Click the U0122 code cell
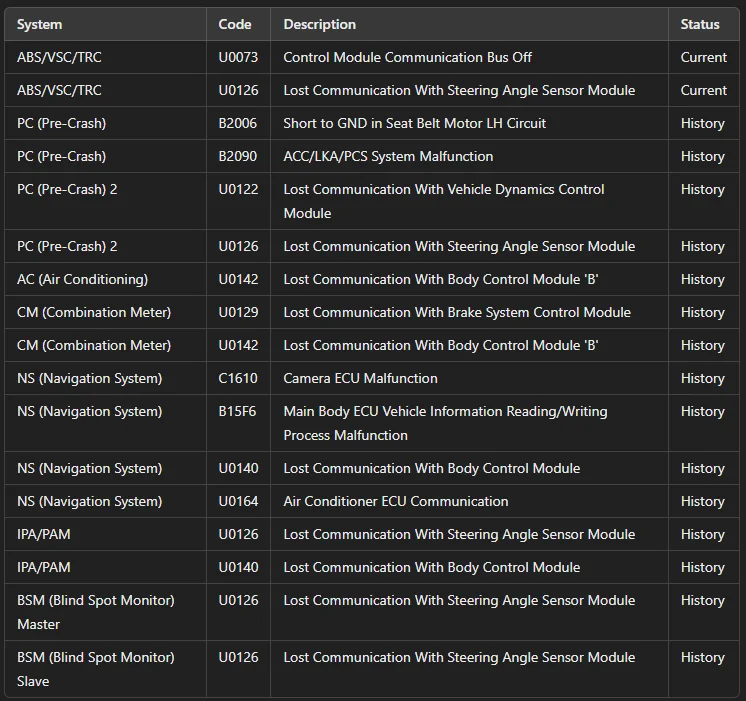Screen dimensions: 746x701 point(238,189)
